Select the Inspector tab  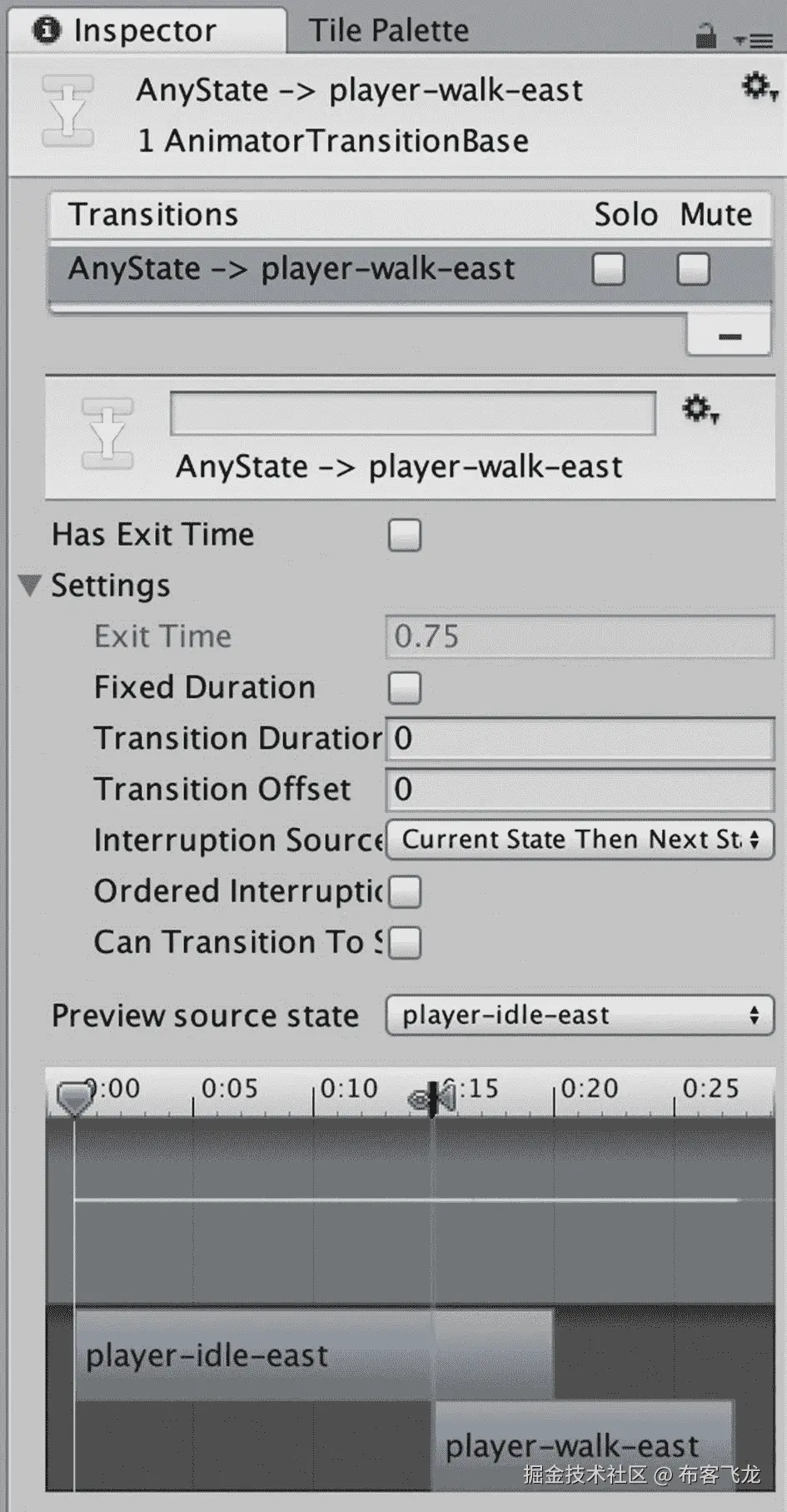coord(147,30)
